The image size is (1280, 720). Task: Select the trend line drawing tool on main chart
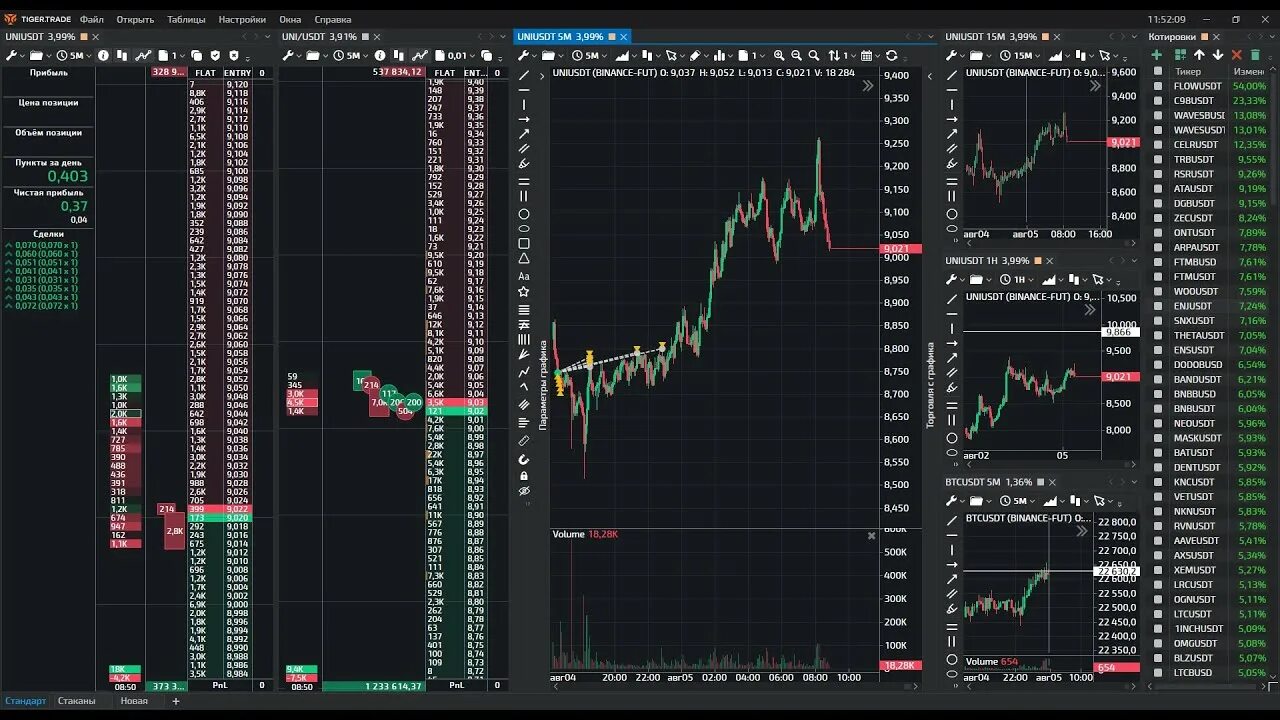(x=524, y=75)
